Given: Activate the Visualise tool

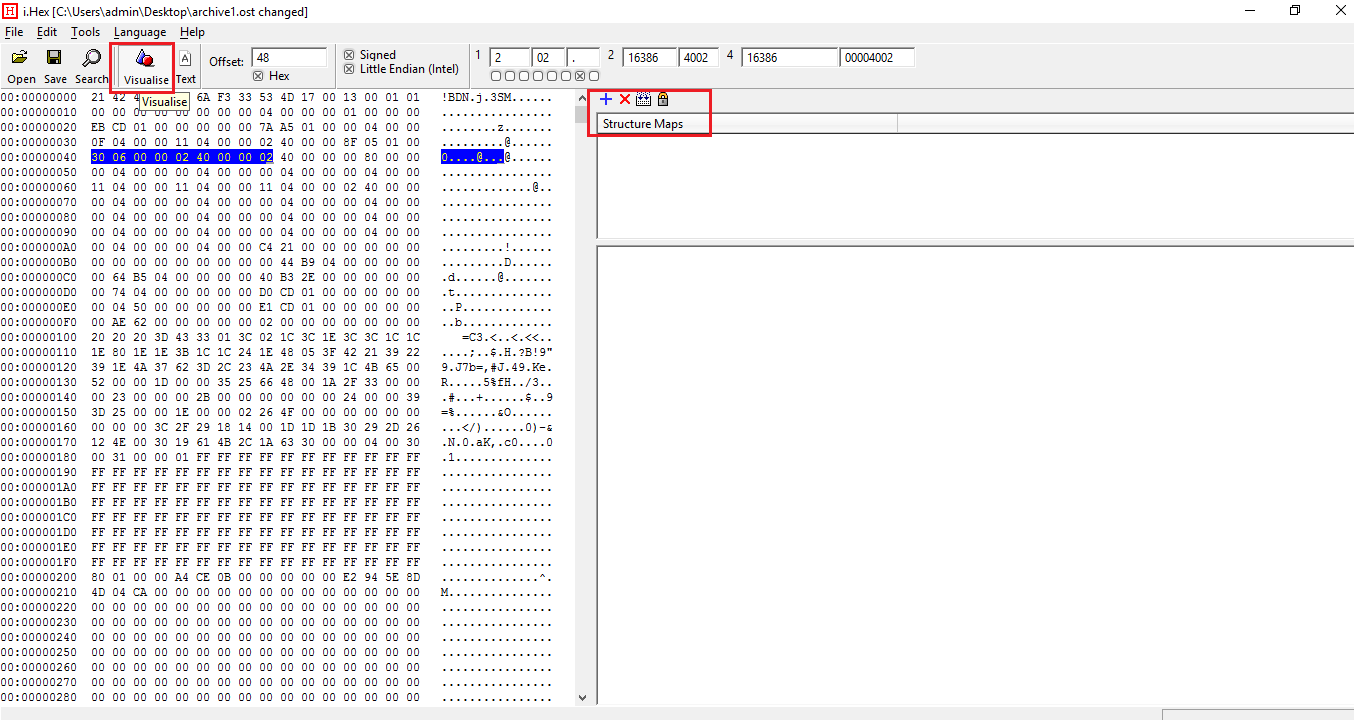Looking at the screenshot, I should point(146,66).
